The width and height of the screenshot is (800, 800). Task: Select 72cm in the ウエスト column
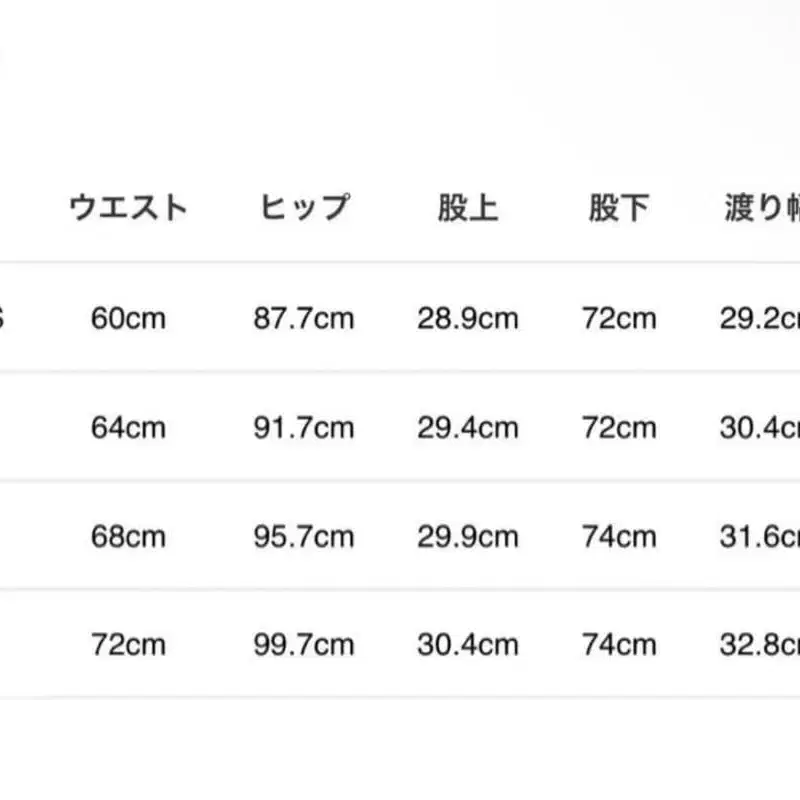[x=128, y=644]
